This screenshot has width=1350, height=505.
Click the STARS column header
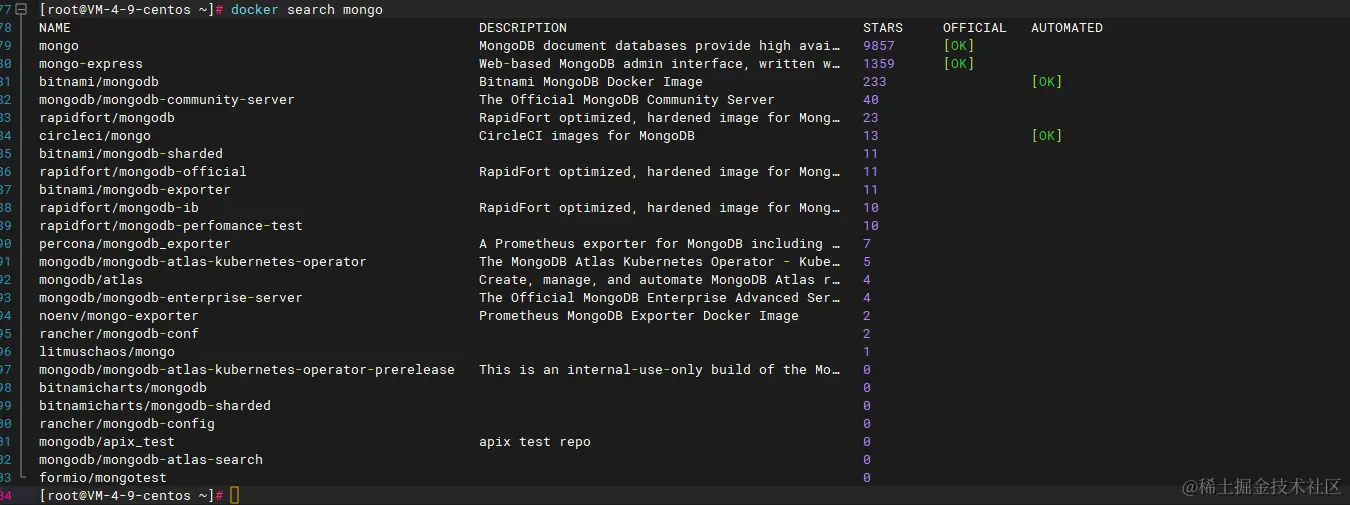[x=882, y=27]
